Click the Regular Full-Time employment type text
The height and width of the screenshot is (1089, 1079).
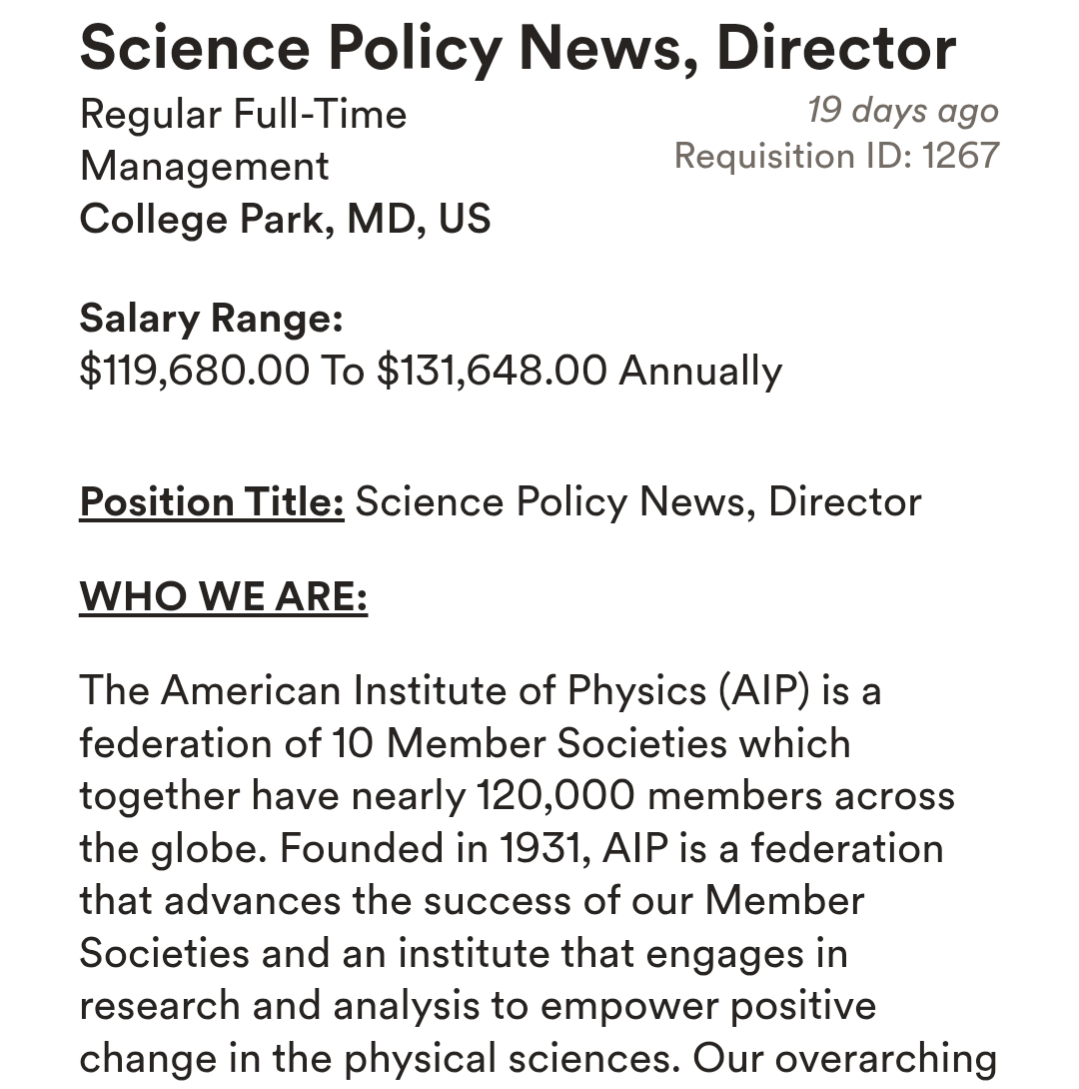[243, 114]
